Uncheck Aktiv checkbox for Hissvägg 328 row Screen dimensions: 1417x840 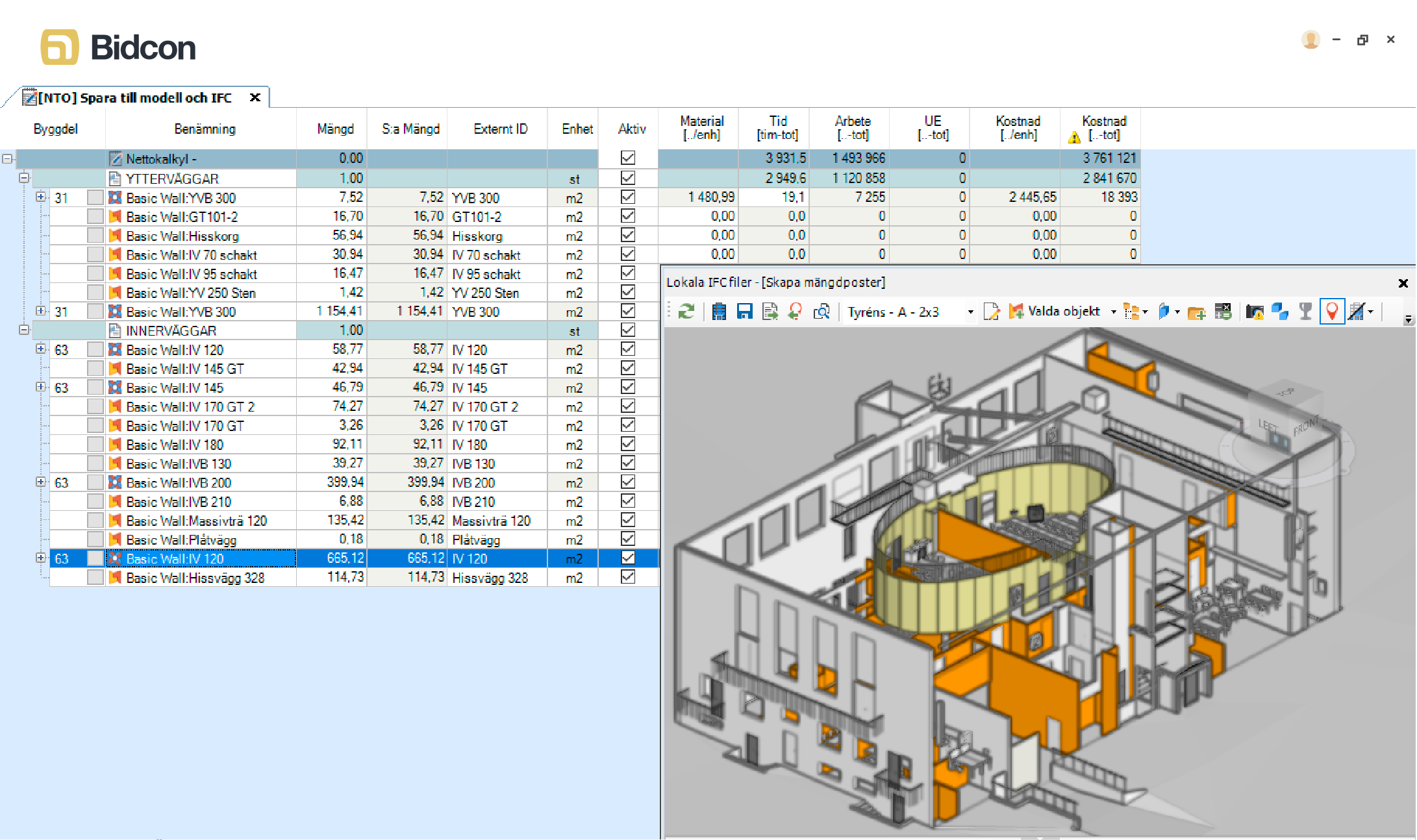click(x=628, y=577)
